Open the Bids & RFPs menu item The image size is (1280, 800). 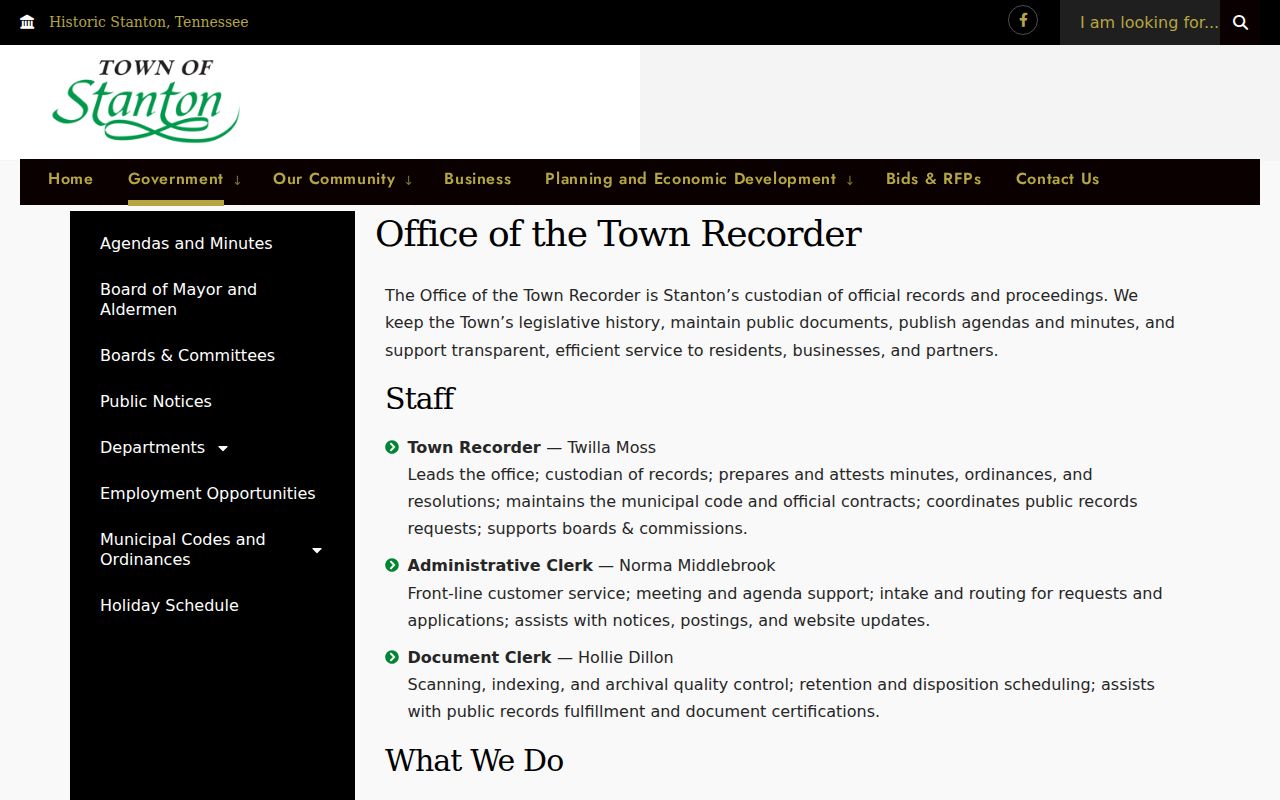(933, 179)
